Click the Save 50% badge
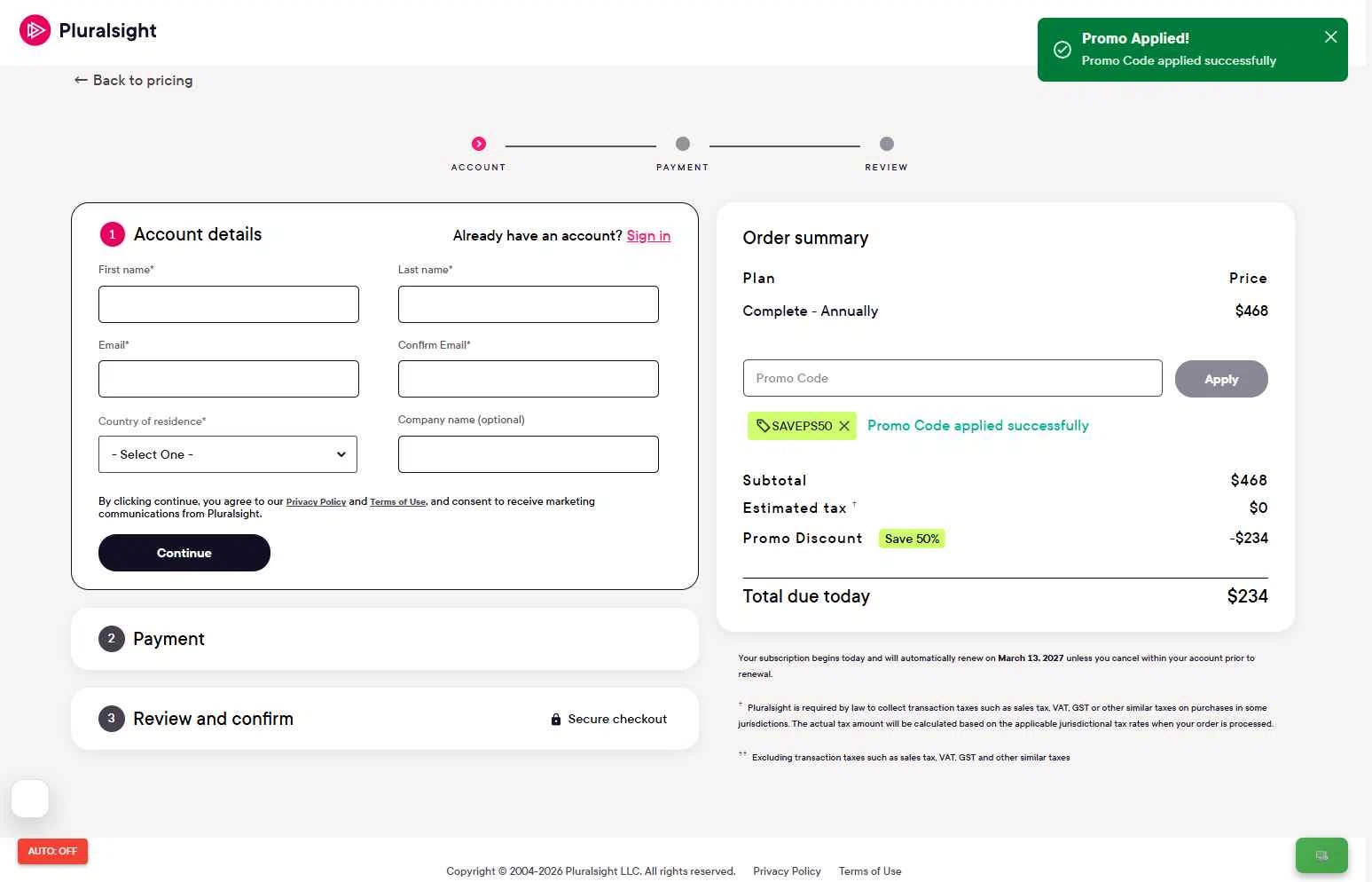This screenshot has height=882, width=1372. 912,539
